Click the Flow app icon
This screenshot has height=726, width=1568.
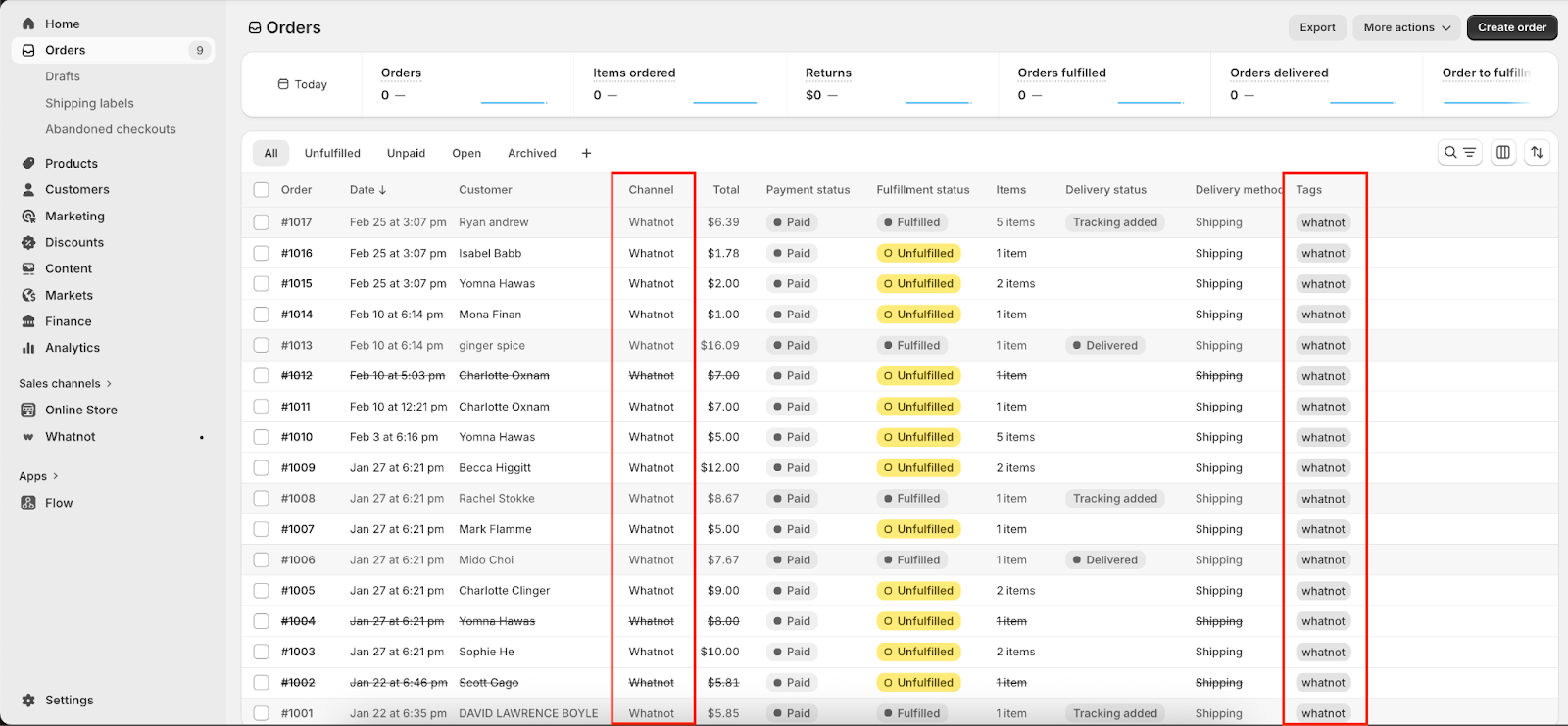coord(28,503)
